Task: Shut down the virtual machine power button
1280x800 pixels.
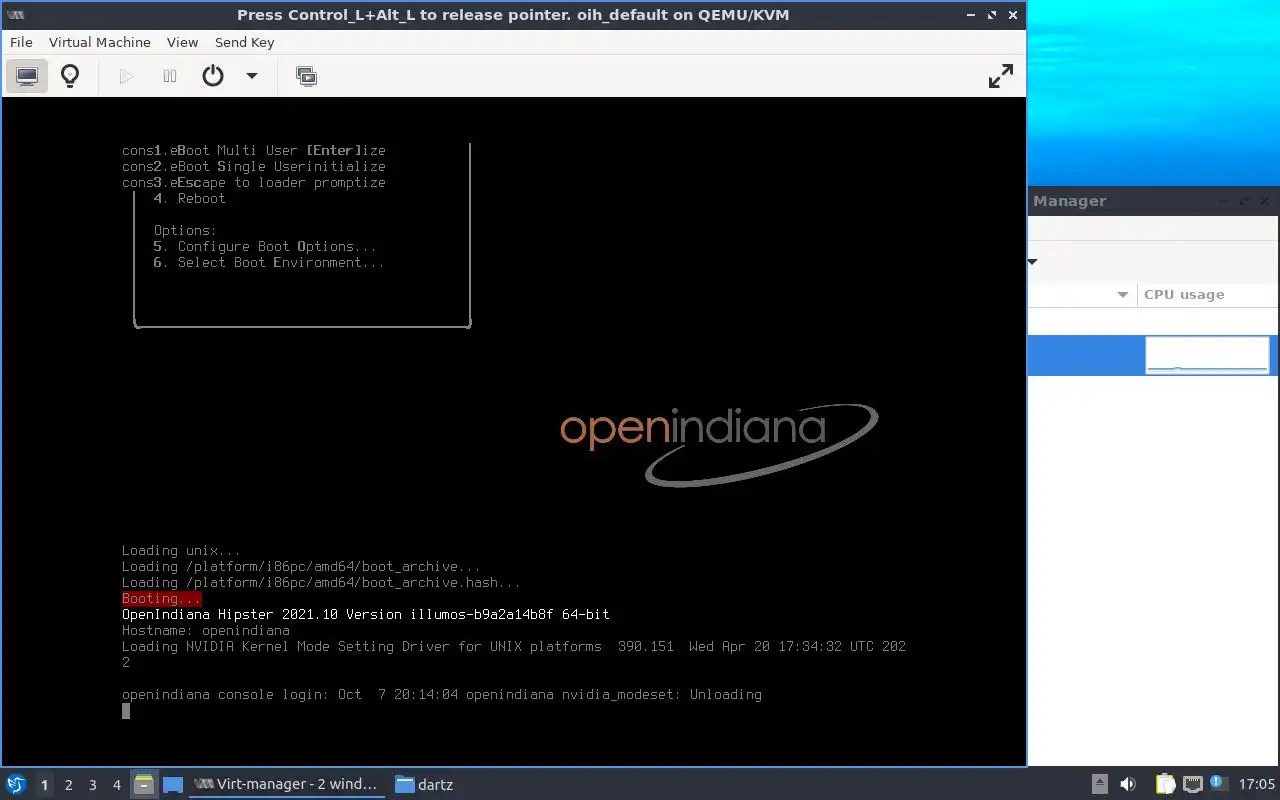Action: tap(213, 76)
